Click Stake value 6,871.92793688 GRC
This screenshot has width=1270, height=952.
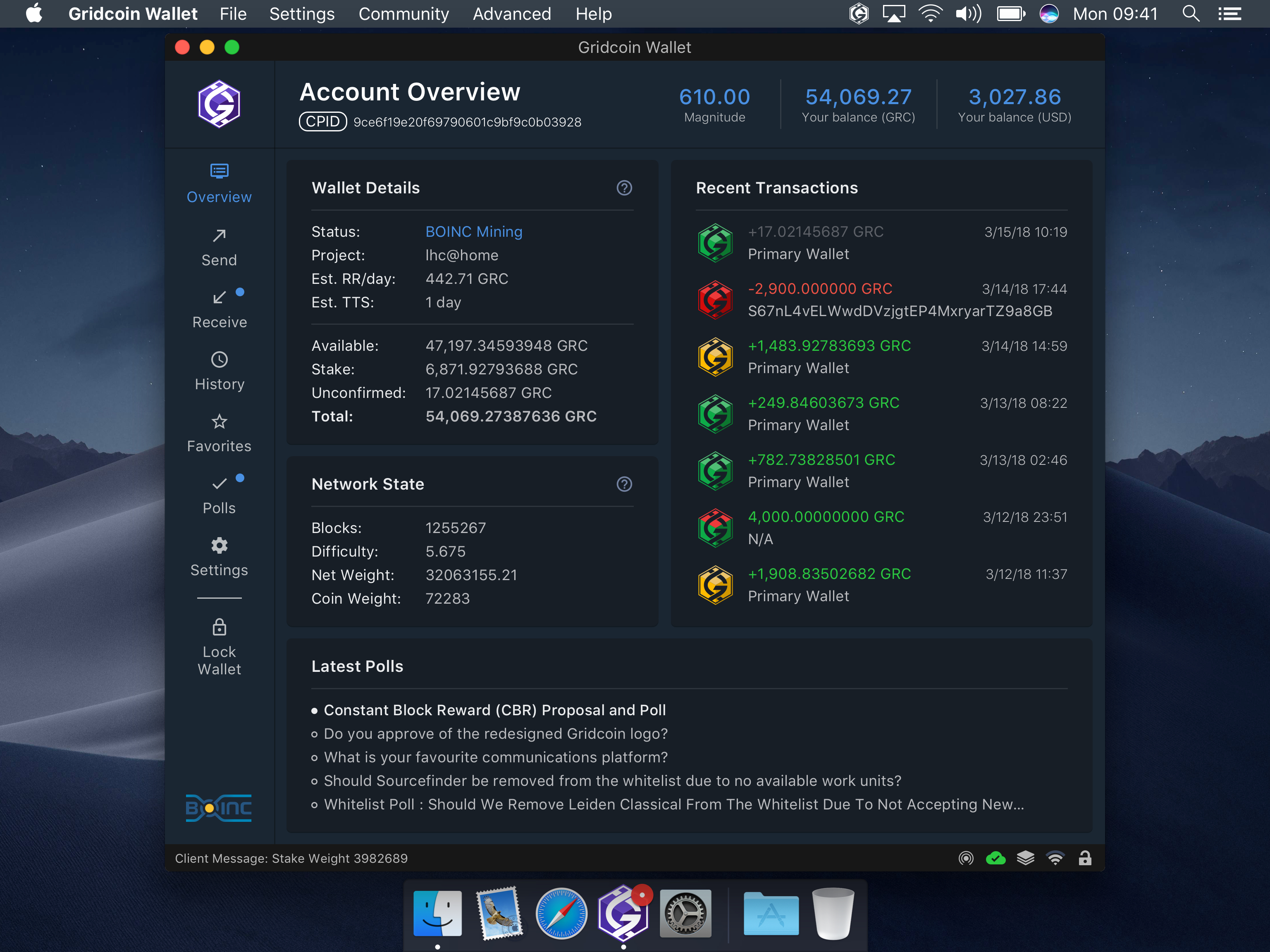pyautogui.click(x=501, y=369)
